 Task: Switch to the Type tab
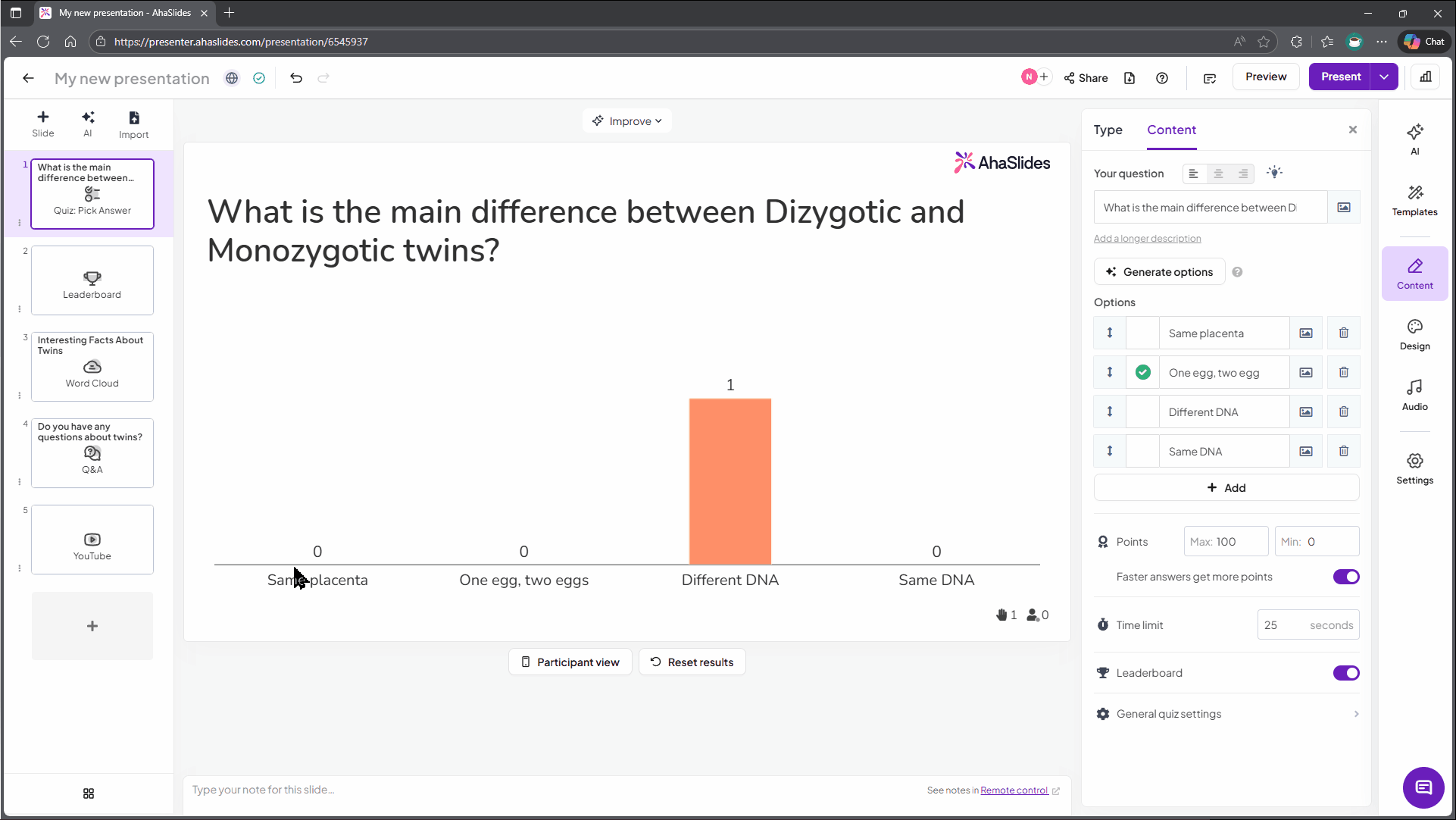(x=1108, y=130)
